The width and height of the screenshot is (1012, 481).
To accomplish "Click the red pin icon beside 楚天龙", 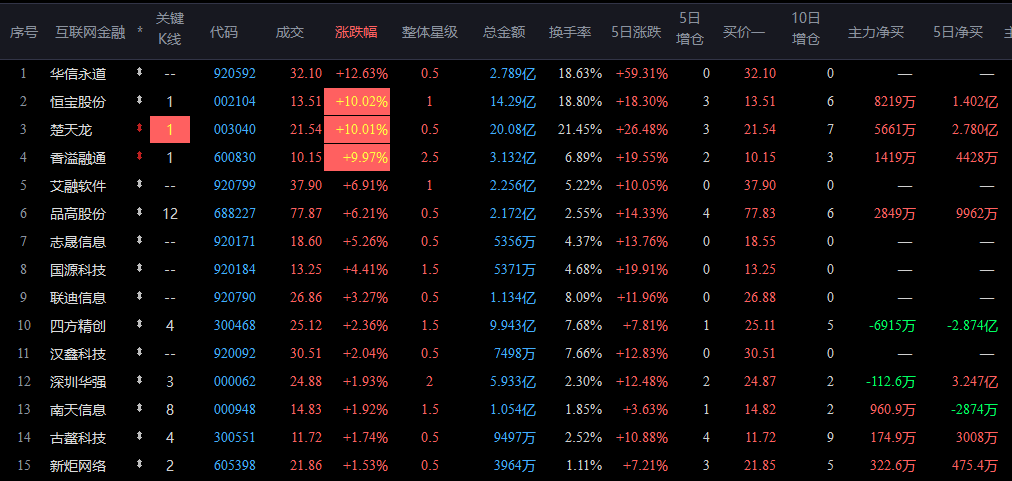I will click(x=139, y=129).
